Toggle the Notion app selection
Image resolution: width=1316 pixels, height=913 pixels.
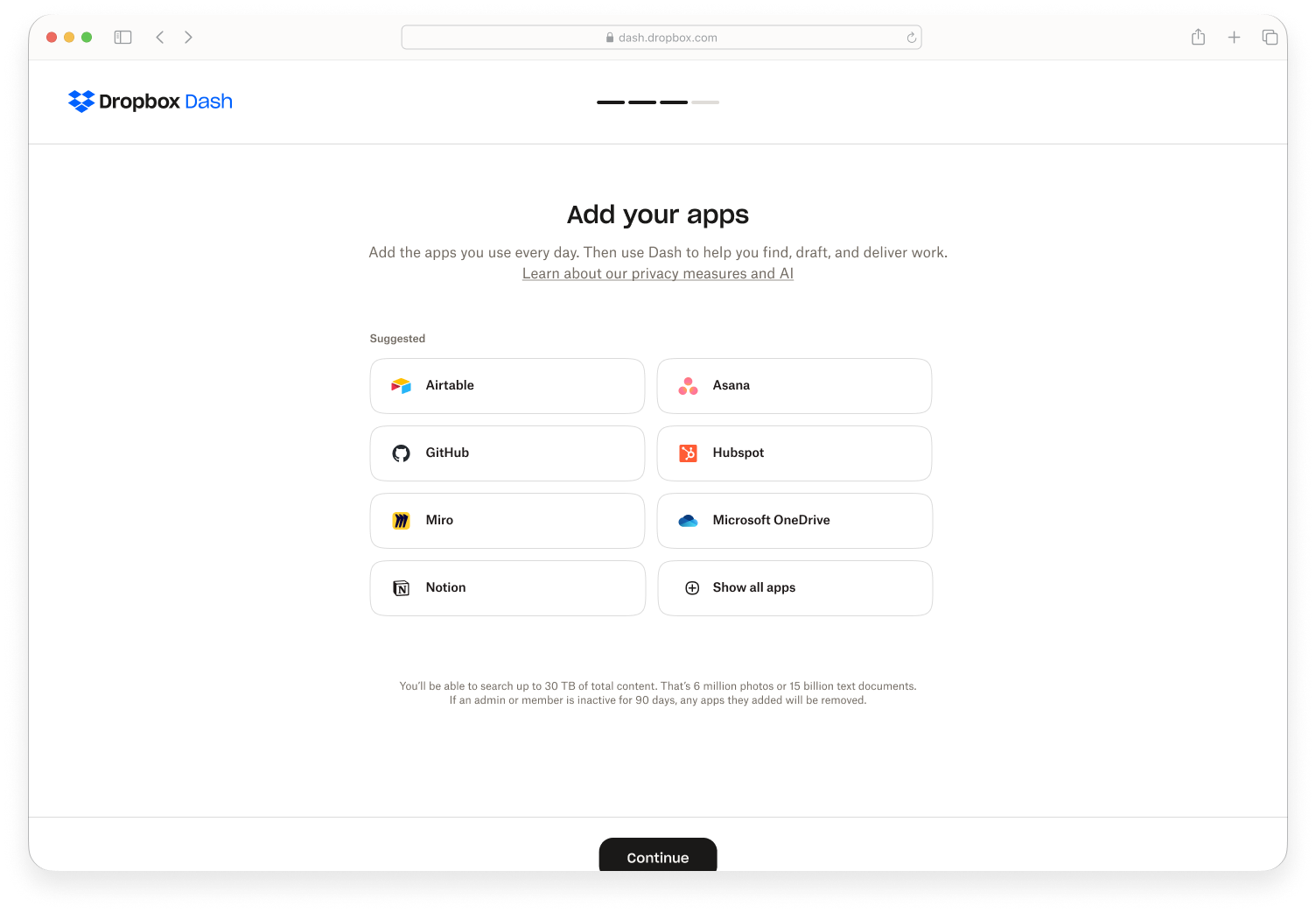(507, 587)
